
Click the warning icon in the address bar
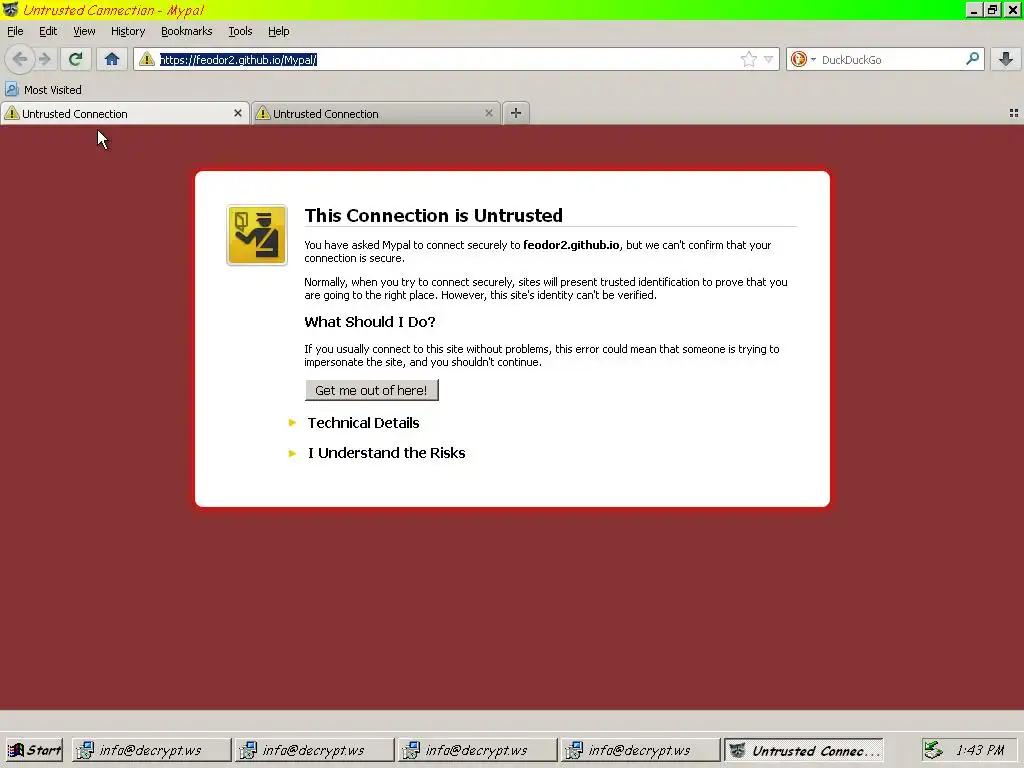pyautogui.click(x=147, y=59)
